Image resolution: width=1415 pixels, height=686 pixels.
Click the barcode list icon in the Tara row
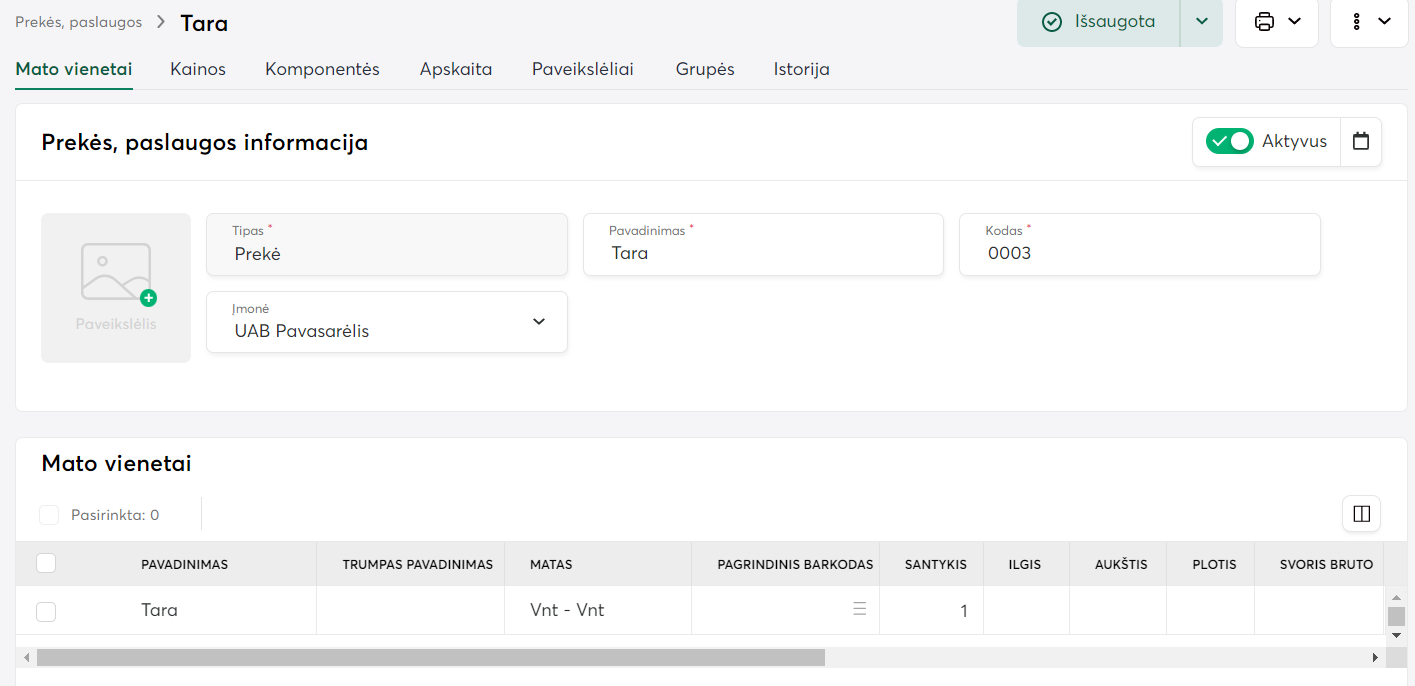pyautogui.click(x=859, y=609)
